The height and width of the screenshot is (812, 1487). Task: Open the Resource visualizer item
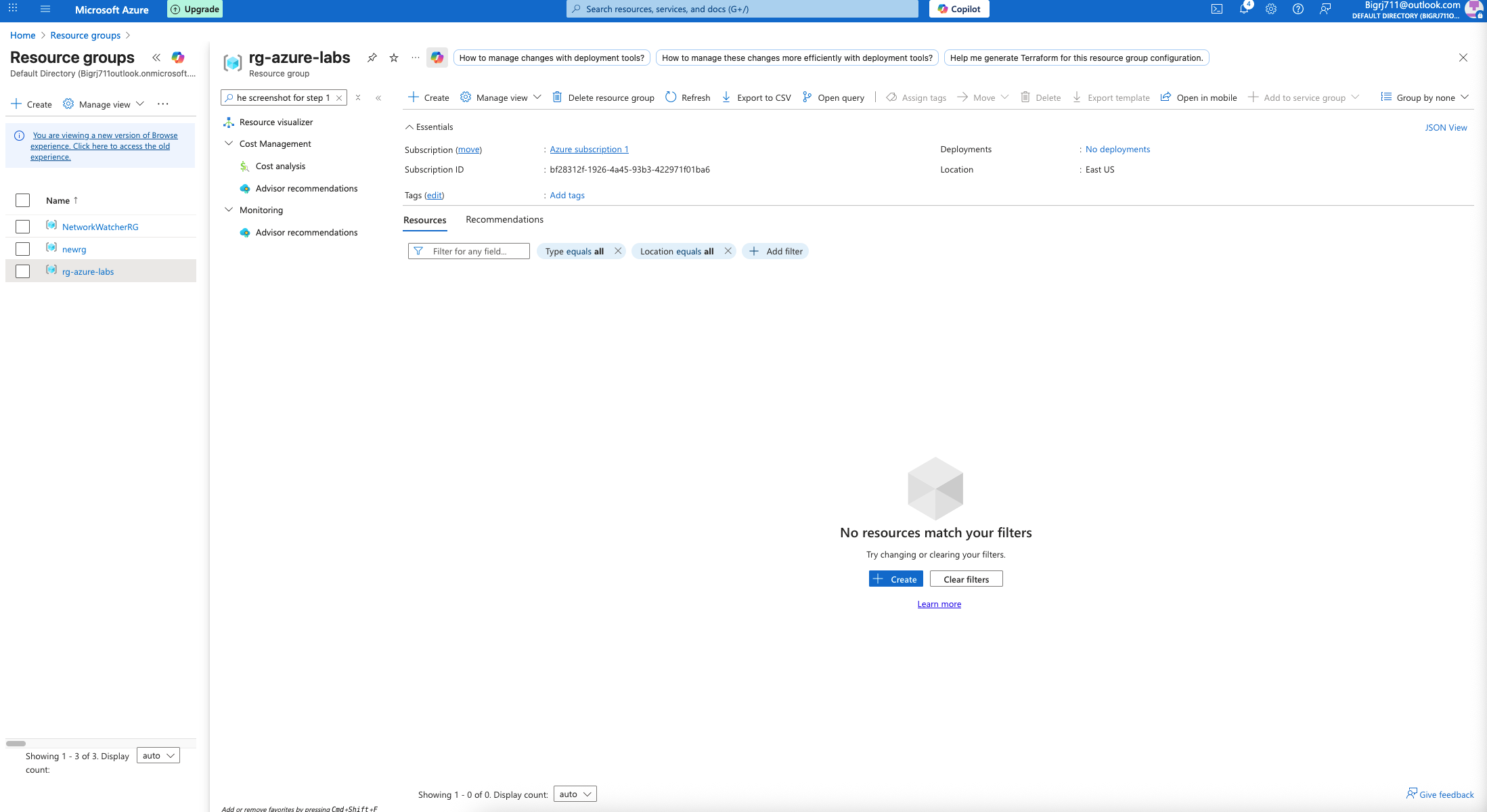tap(276, 122)
